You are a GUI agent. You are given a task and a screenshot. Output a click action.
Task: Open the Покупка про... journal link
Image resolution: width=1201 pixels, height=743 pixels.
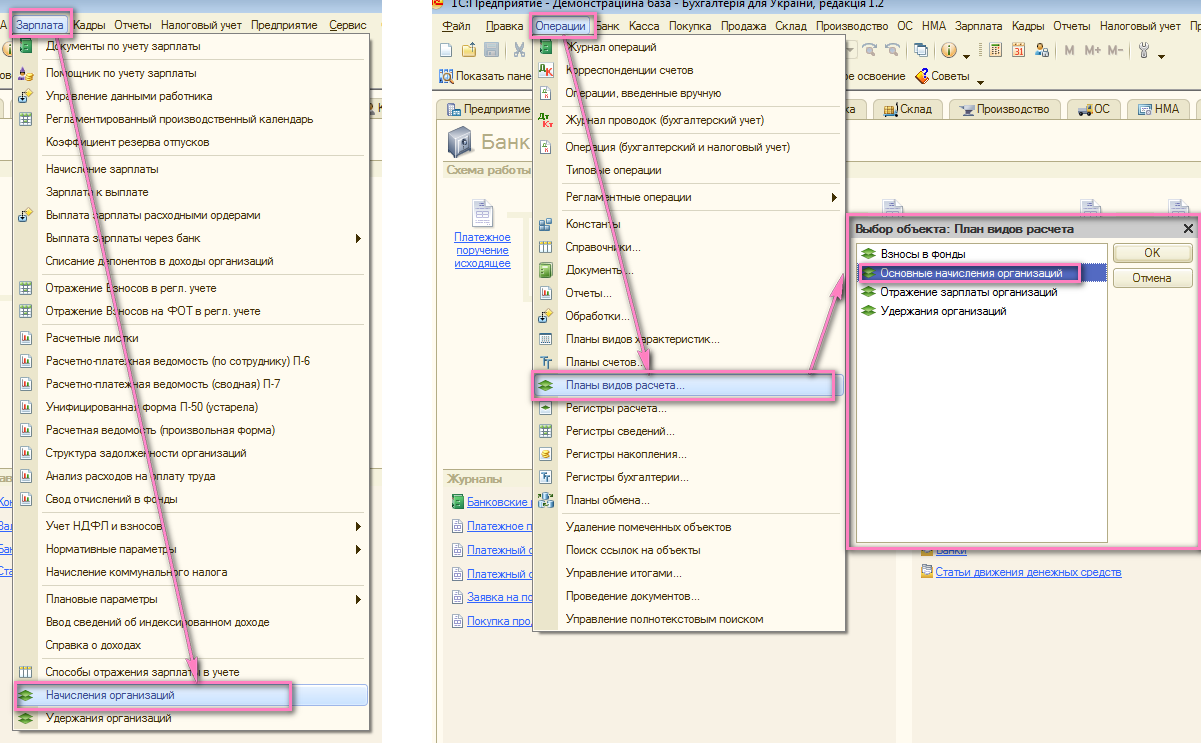click(x=498, y=620)
